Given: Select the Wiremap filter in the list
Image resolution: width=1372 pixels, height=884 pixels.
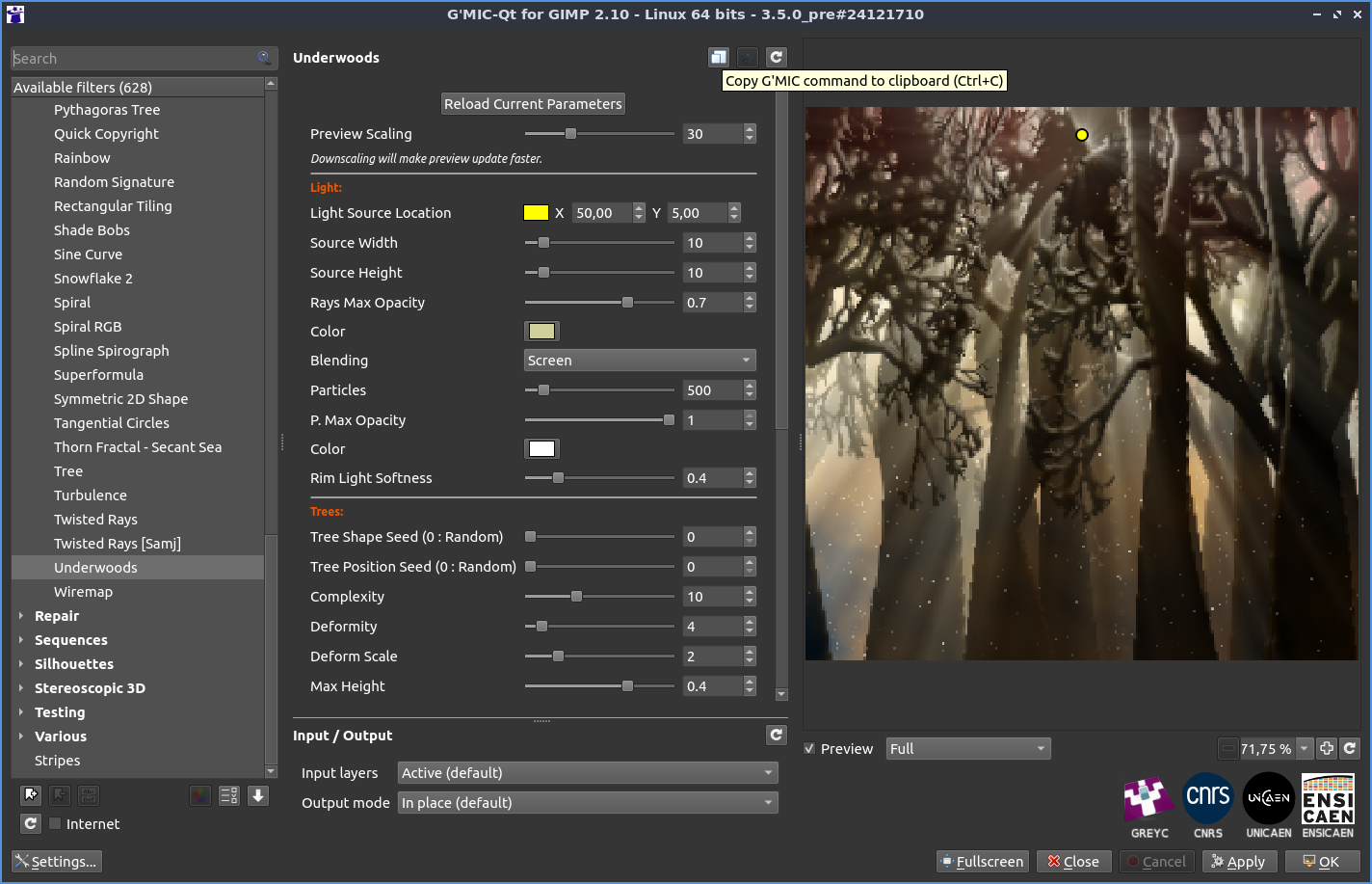Looking at the screenshot, I should tap(83, 592).
